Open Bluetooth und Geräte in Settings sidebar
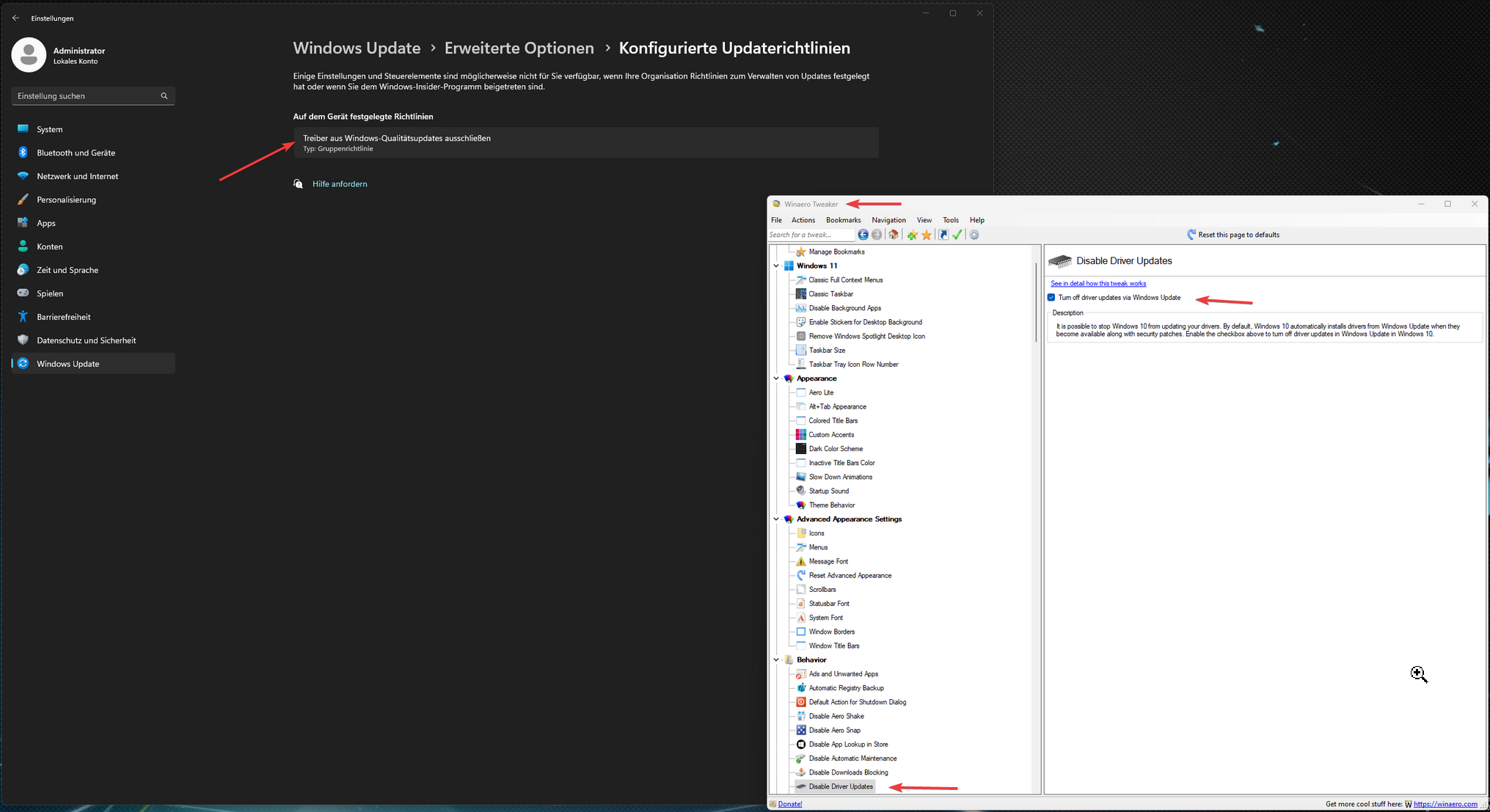1490x812 pixels. (x=76, y=153)
